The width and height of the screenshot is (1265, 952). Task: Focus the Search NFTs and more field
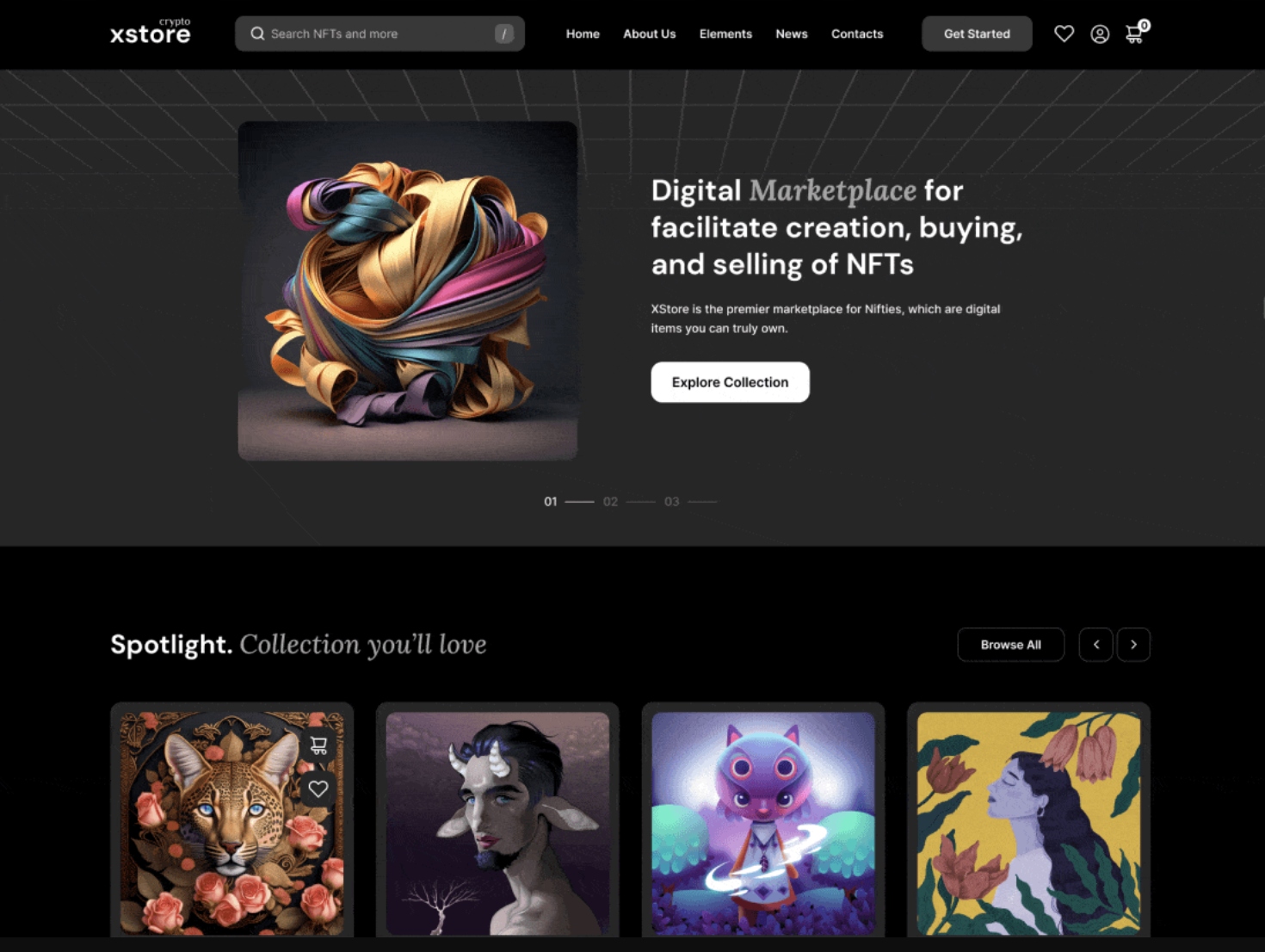[379, 34]
